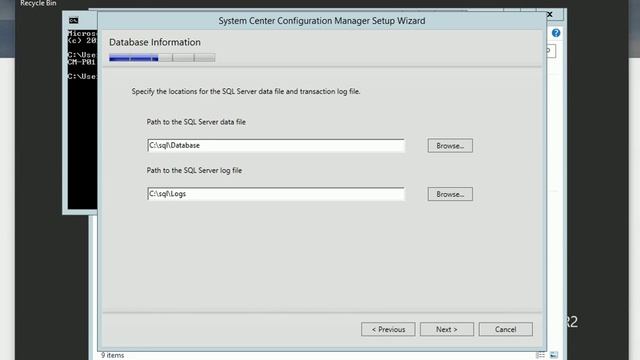Go back with the Previous button
Image resolution: width=640 pixels, height=360 pixels.
(388, 329)
